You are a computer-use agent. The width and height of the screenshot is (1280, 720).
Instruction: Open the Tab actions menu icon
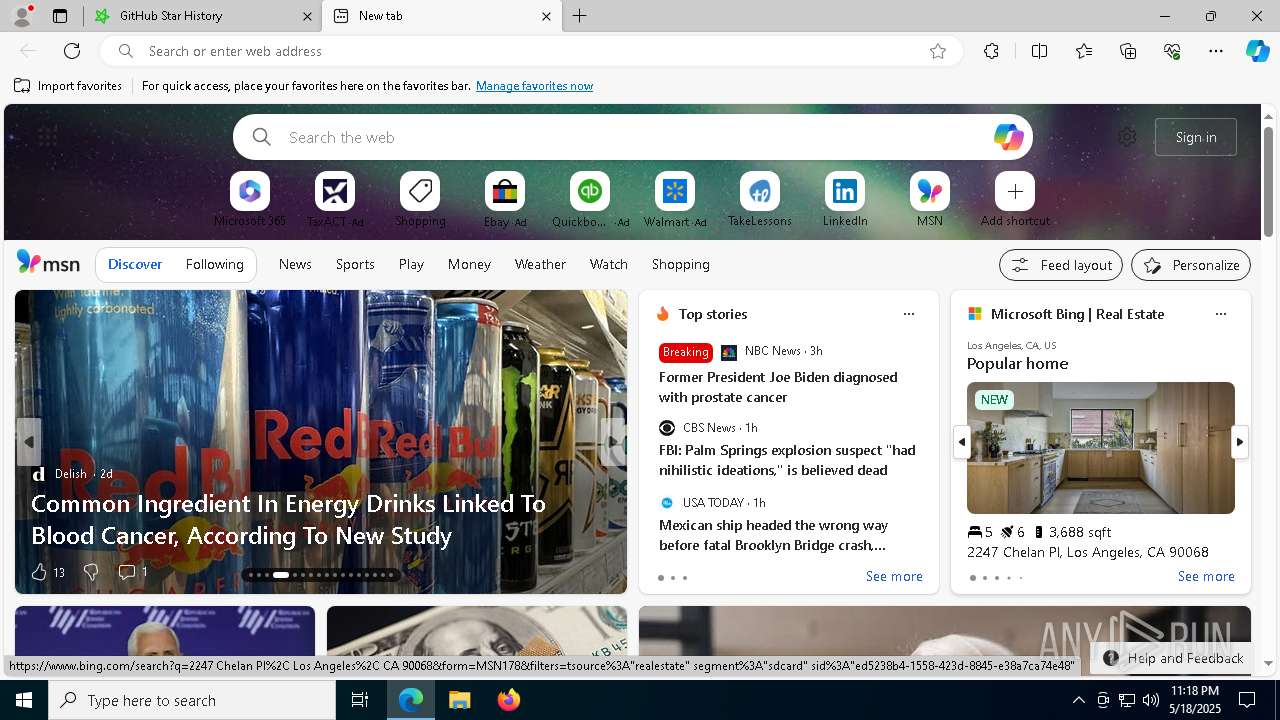pos(60,16)
